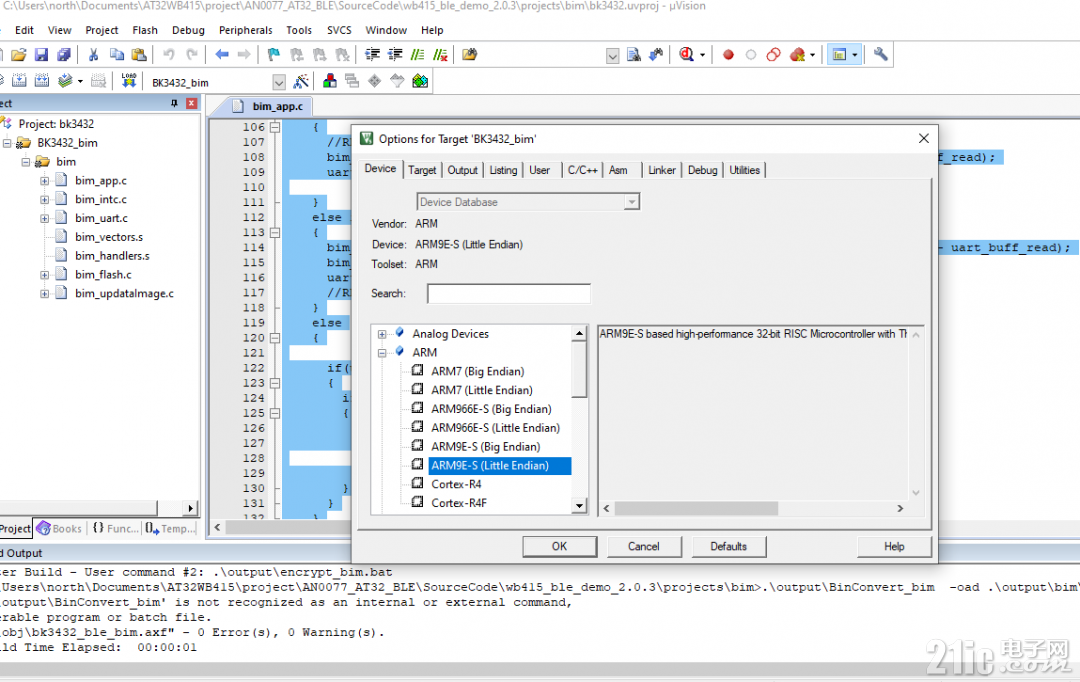Open window layout dropdown arrow
Image resolution: width=1080 pixels, height=682 pixels.
[x=855, y=55]
